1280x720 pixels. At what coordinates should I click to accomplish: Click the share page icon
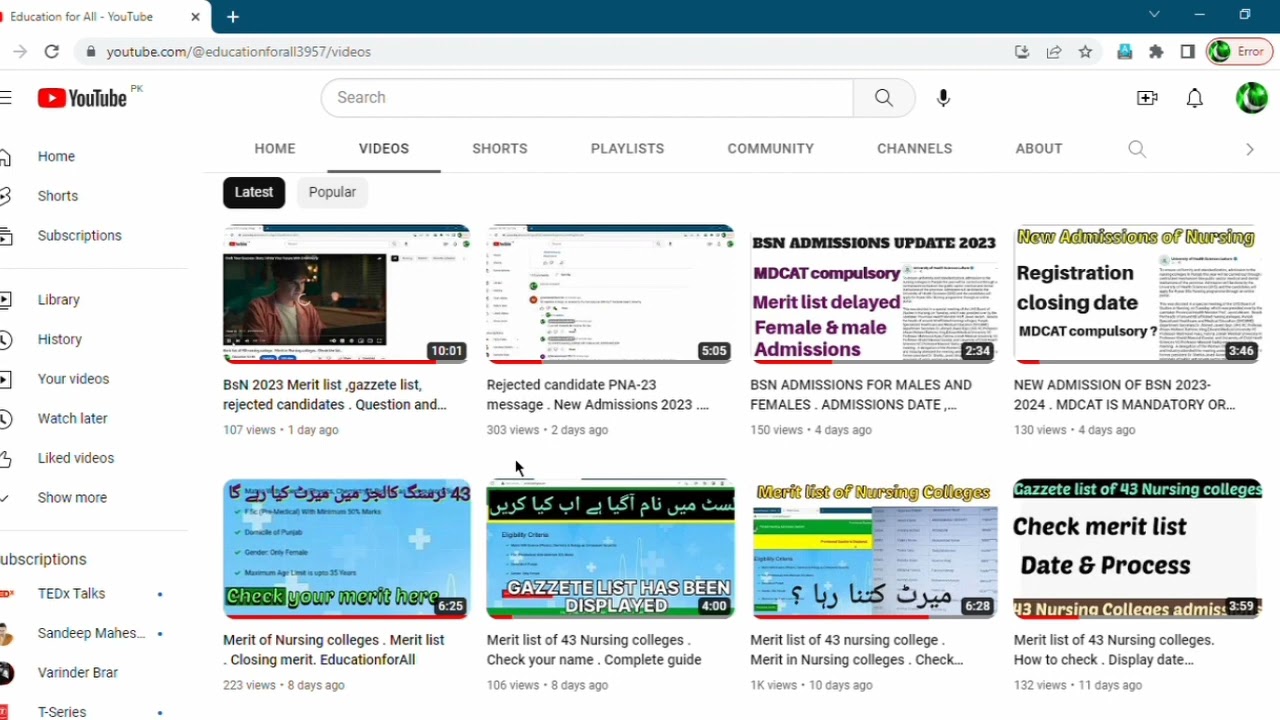[x=1054, y=52]
